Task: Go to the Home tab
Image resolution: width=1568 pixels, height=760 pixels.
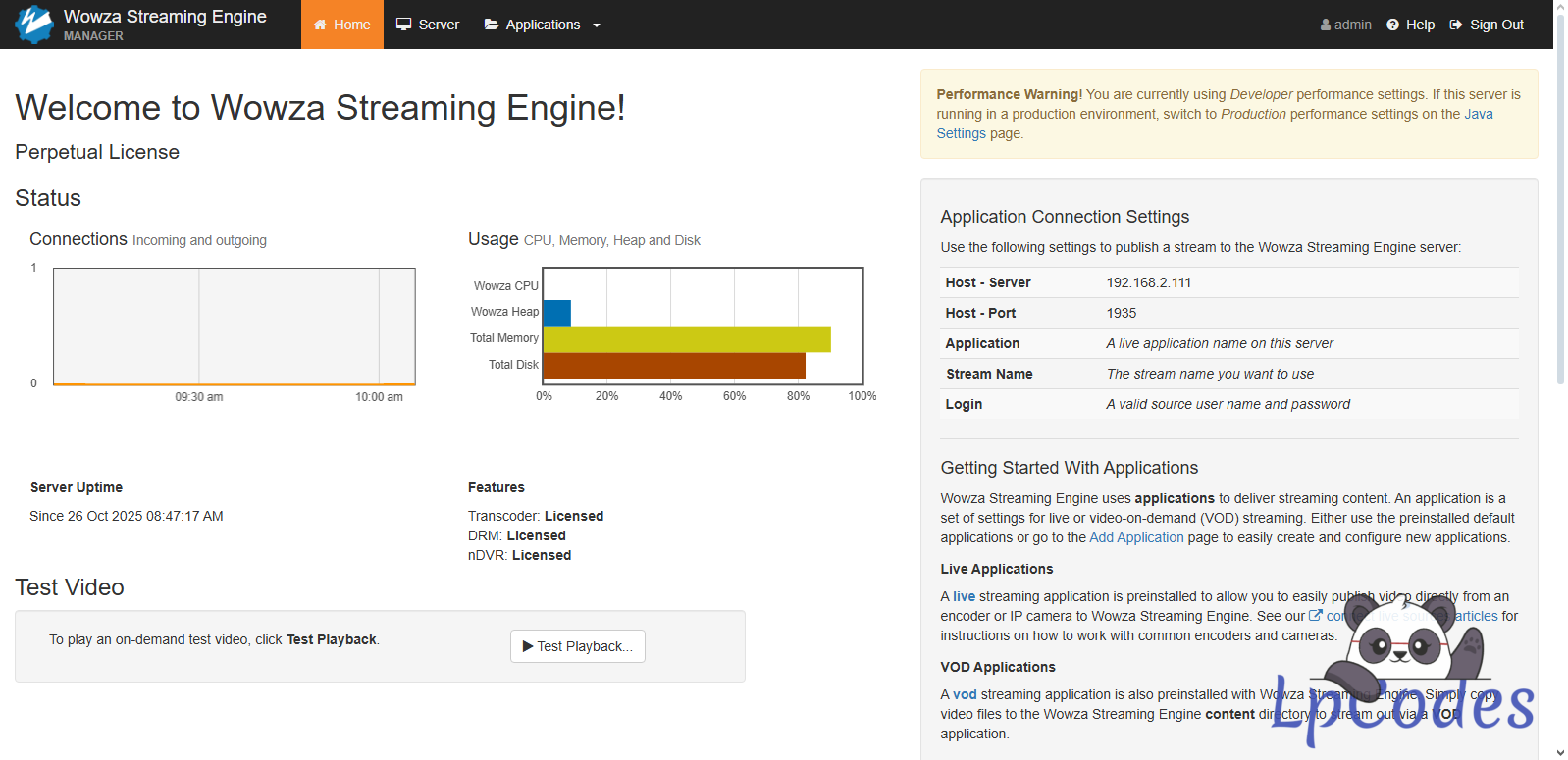Action: click(342, 25)
